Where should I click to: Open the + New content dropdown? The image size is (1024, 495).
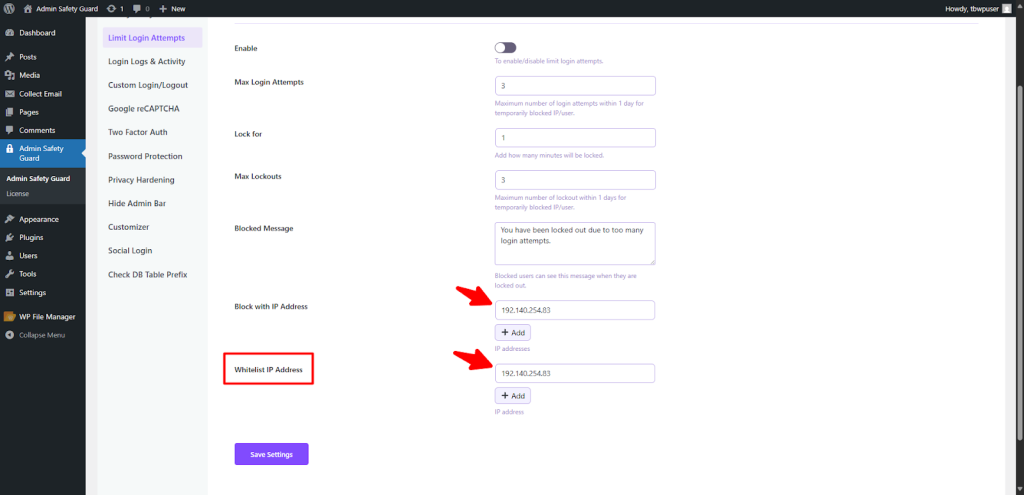pyautogui.click(x=174, y=8)
